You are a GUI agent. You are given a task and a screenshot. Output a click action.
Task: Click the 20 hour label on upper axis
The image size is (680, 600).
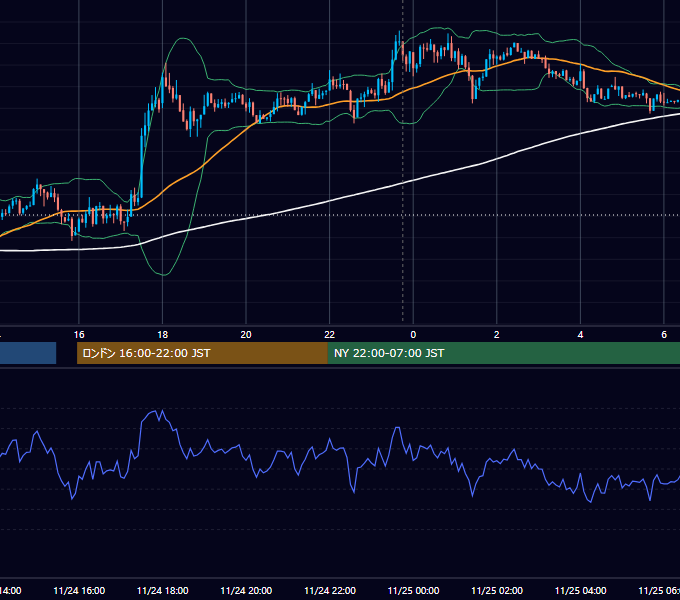246,335
